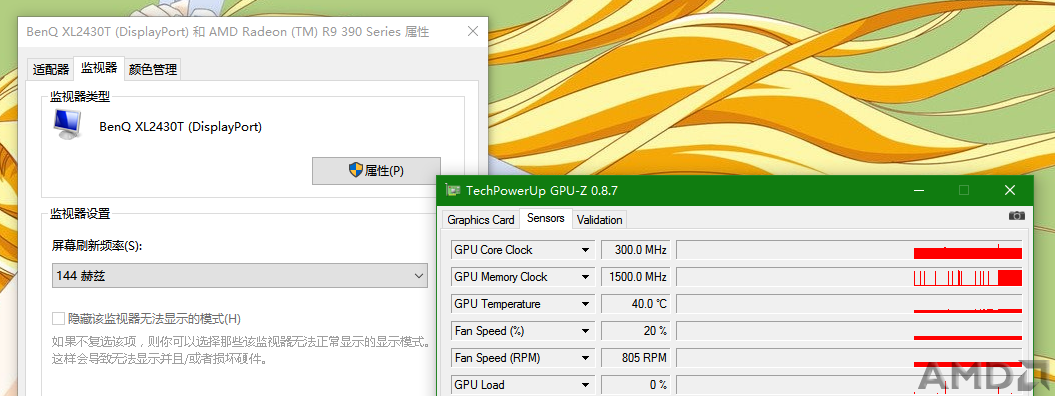The width and height of the screenshot is (1055, 396).
Task: Click the 20 % fan speed value
Action: [635, 331]
